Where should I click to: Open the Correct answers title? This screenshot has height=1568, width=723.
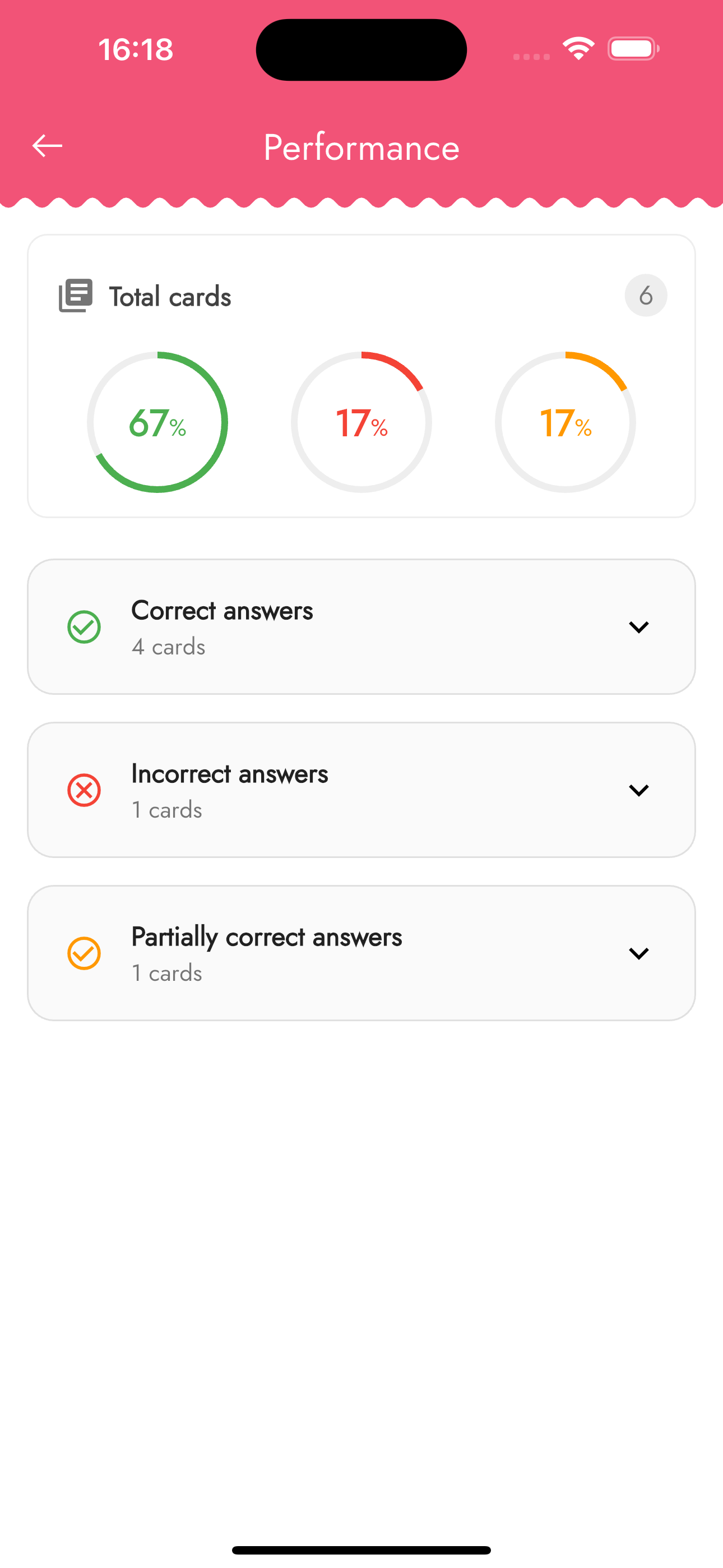(222, 611)
